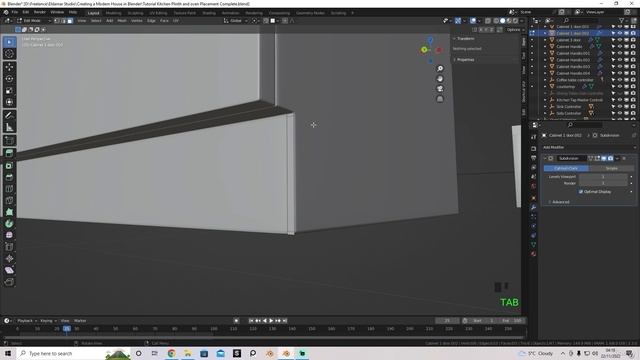
Task: Toggle visibility eye for Cabinet 1 door.002
Action: coord(620,33)
